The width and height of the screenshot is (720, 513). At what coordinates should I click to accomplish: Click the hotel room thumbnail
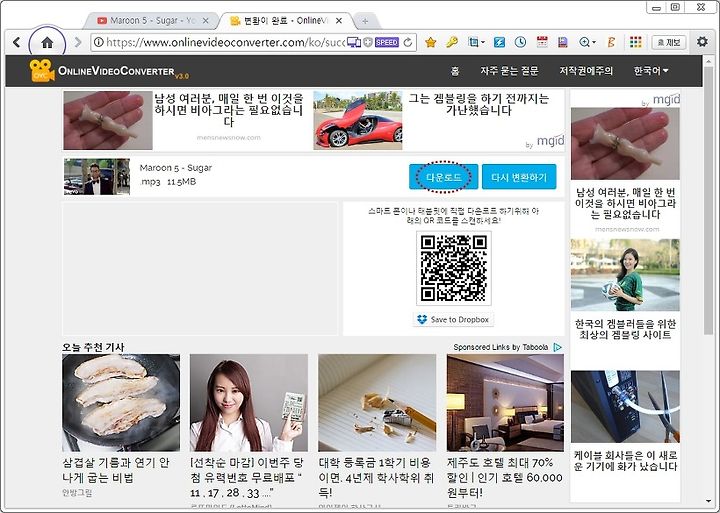pyautogui.click(x=505, y=403)
